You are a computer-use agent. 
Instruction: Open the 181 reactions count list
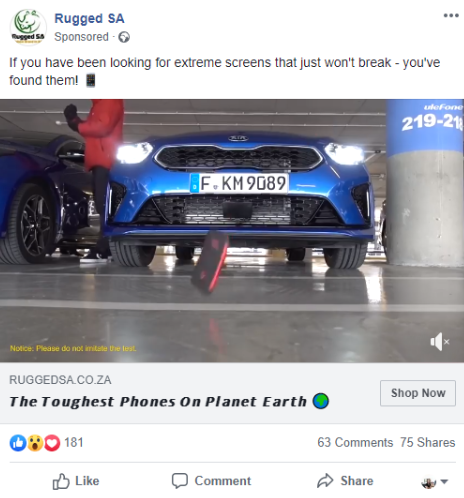tap(74, 443)
